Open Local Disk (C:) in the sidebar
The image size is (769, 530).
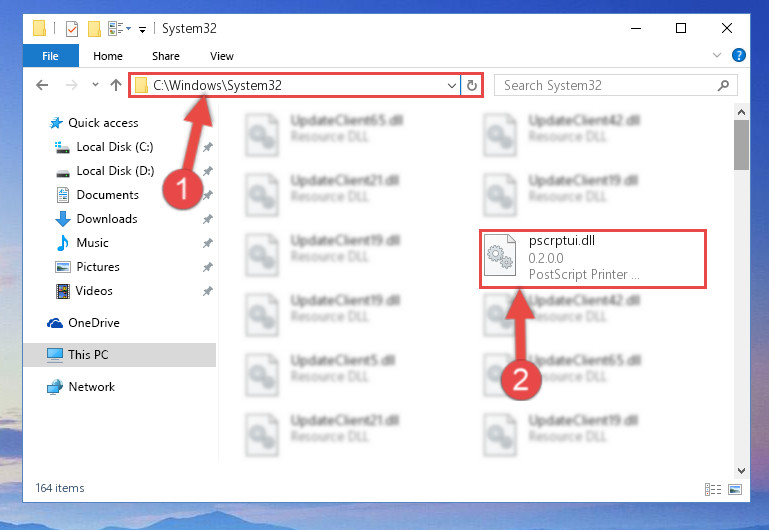(x=115, y=147)
